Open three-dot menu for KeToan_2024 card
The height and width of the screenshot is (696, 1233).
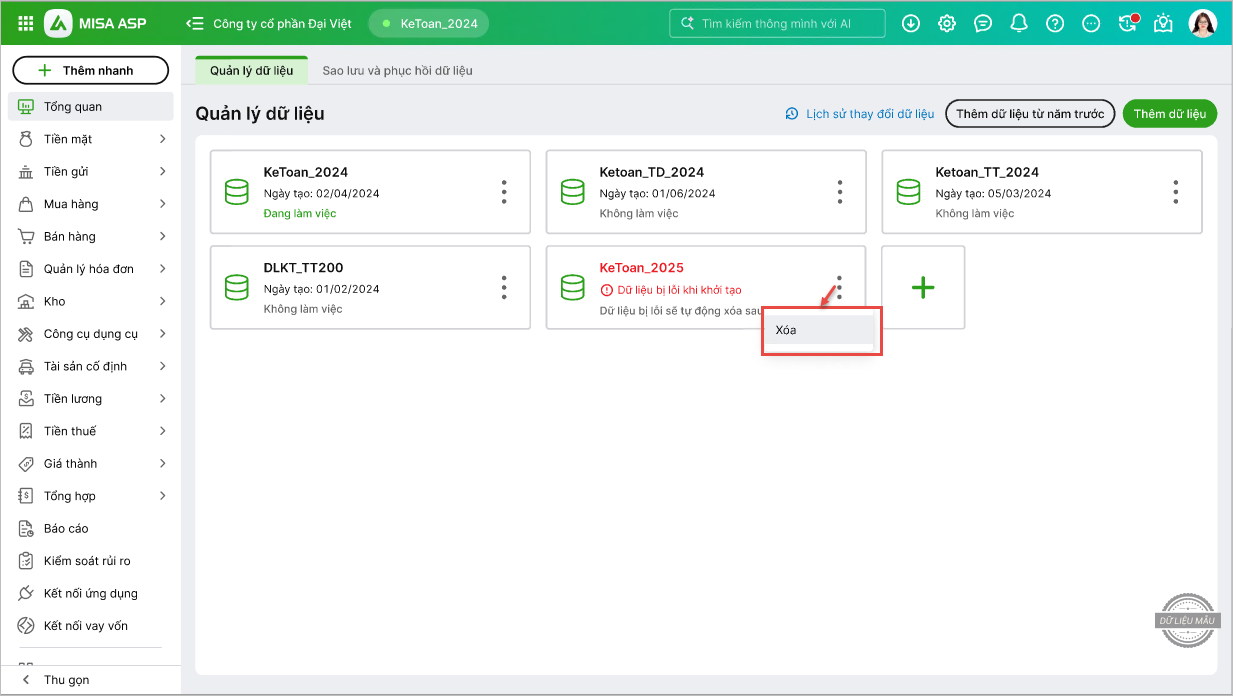(x=504, y=192)
